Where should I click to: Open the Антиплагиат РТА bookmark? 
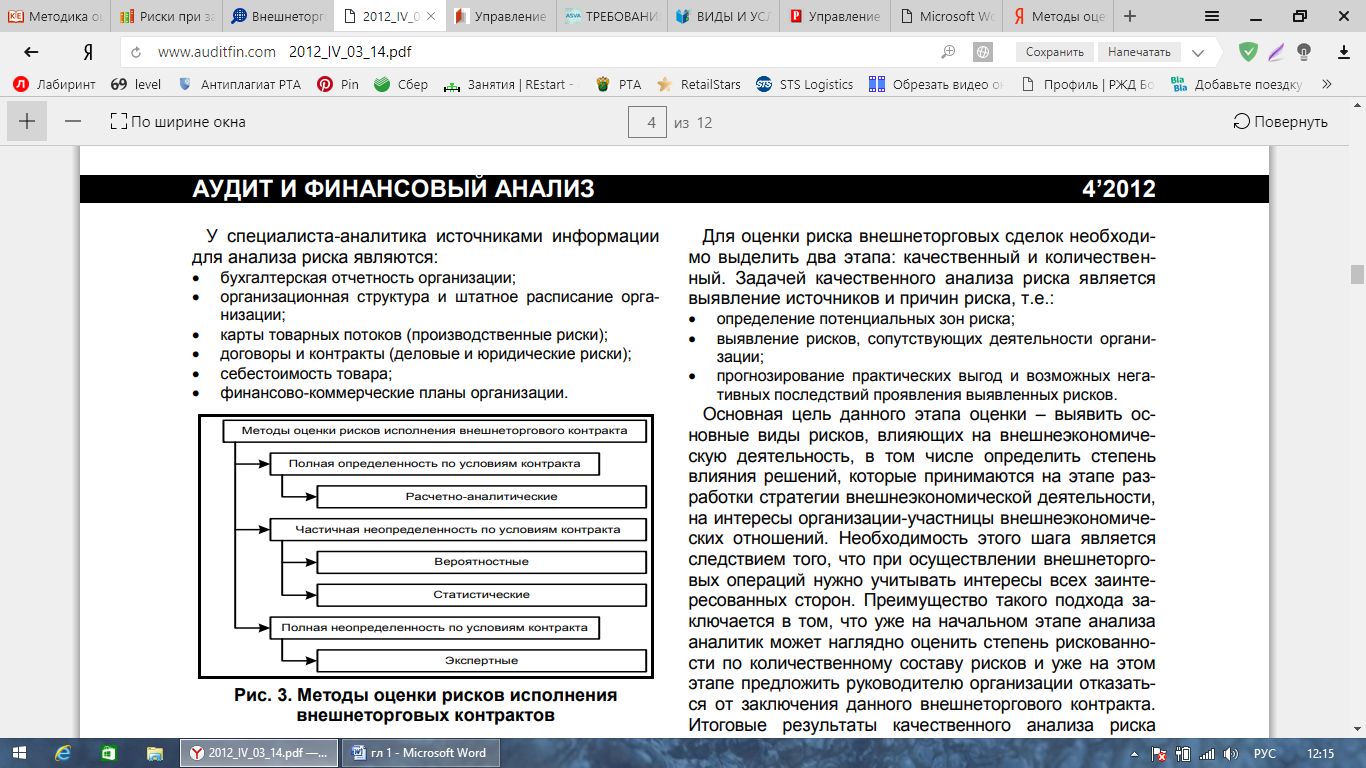(239, 85)
